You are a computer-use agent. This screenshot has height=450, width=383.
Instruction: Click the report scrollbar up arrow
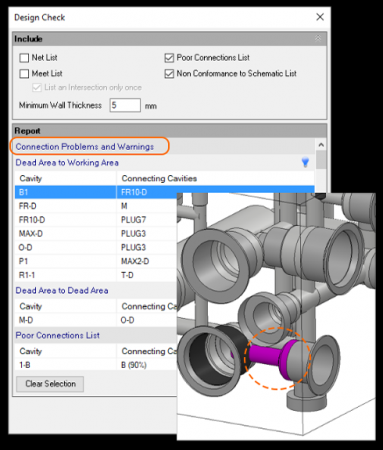pyautogui.click(x=321, y=145)
